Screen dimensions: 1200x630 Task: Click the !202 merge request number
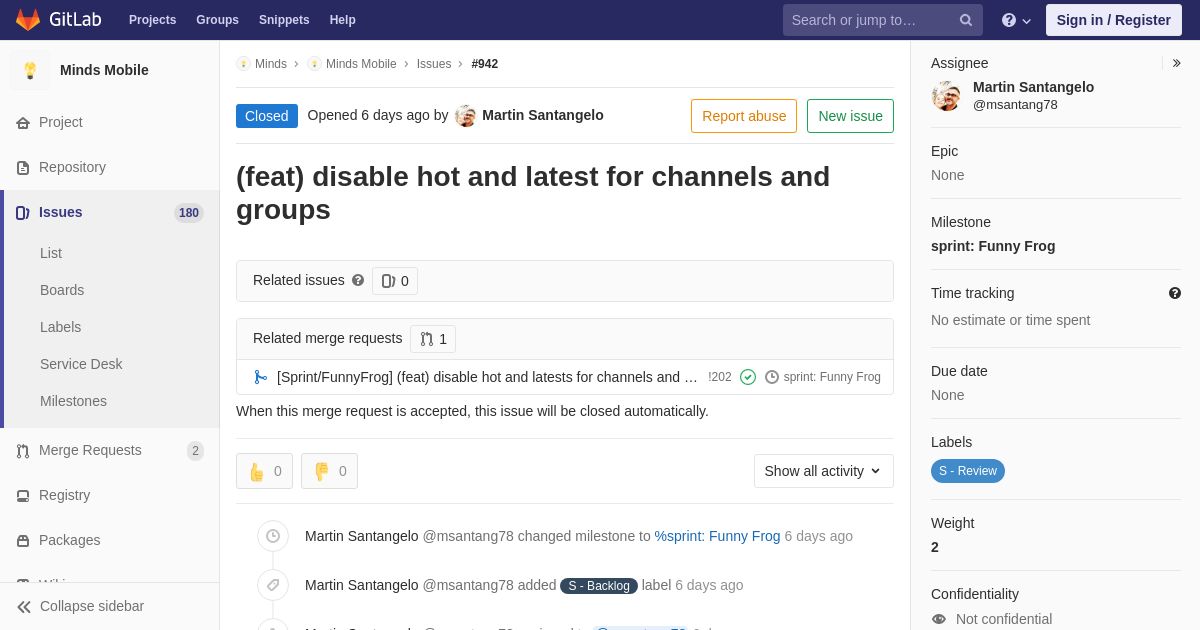[720, 377]
